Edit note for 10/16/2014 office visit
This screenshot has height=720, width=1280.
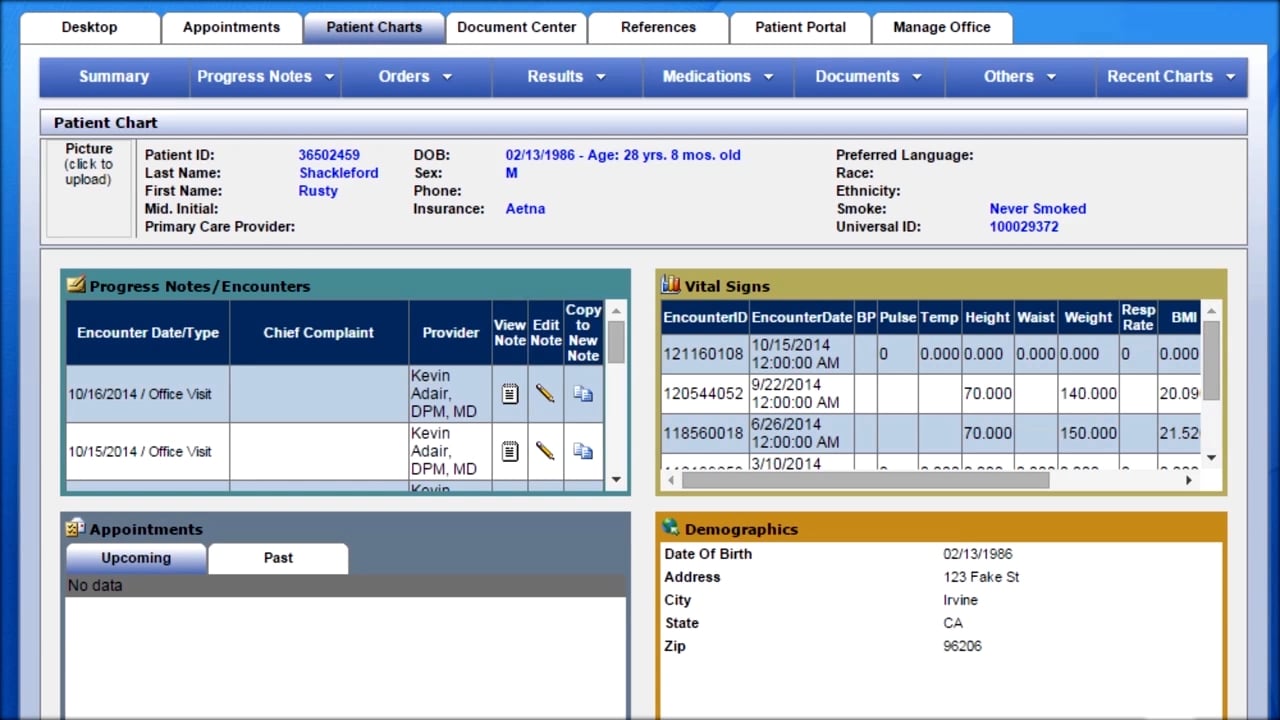(545, 394)
